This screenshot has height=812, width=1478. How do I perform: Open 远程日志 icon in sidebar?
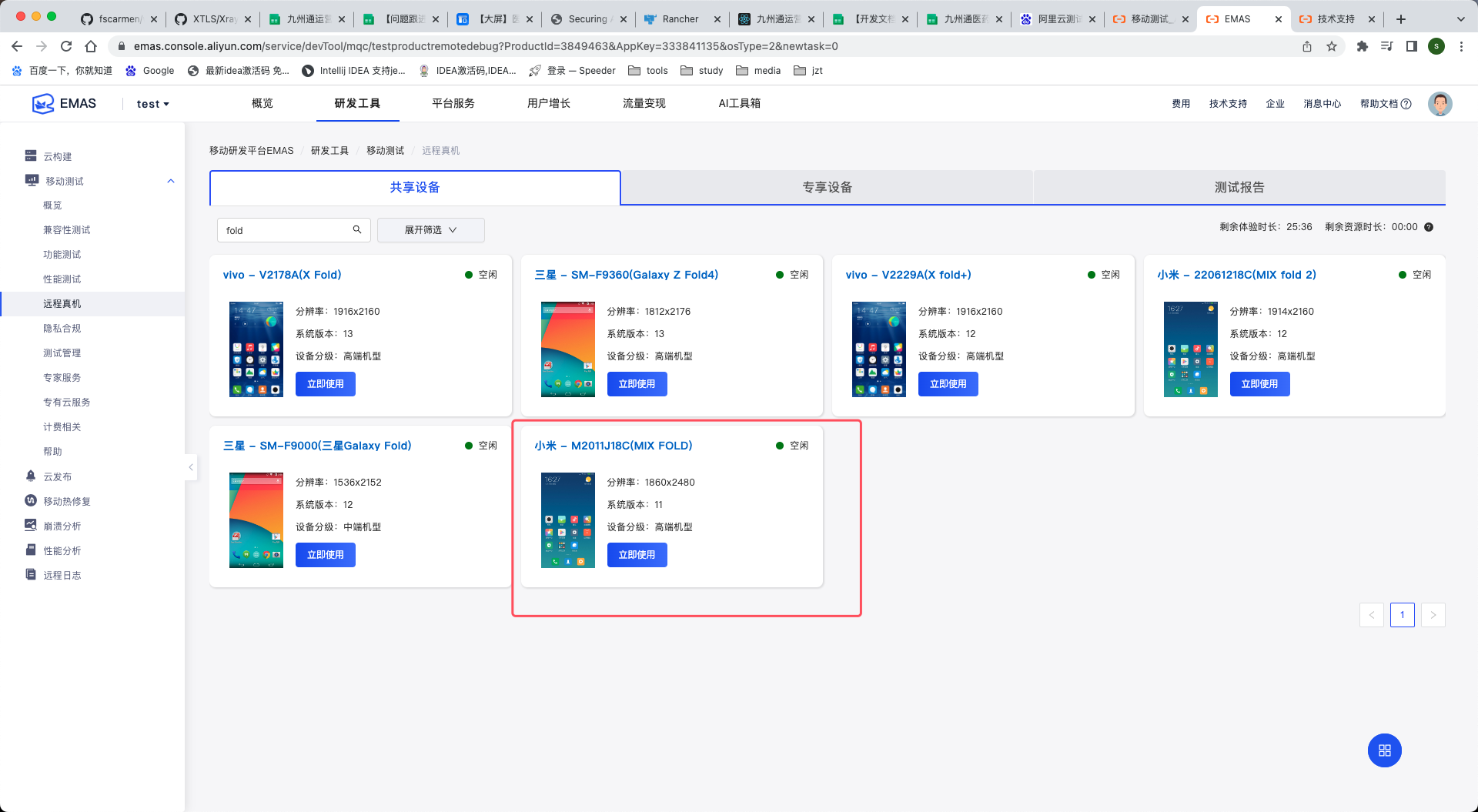click(x=31, y=575)
